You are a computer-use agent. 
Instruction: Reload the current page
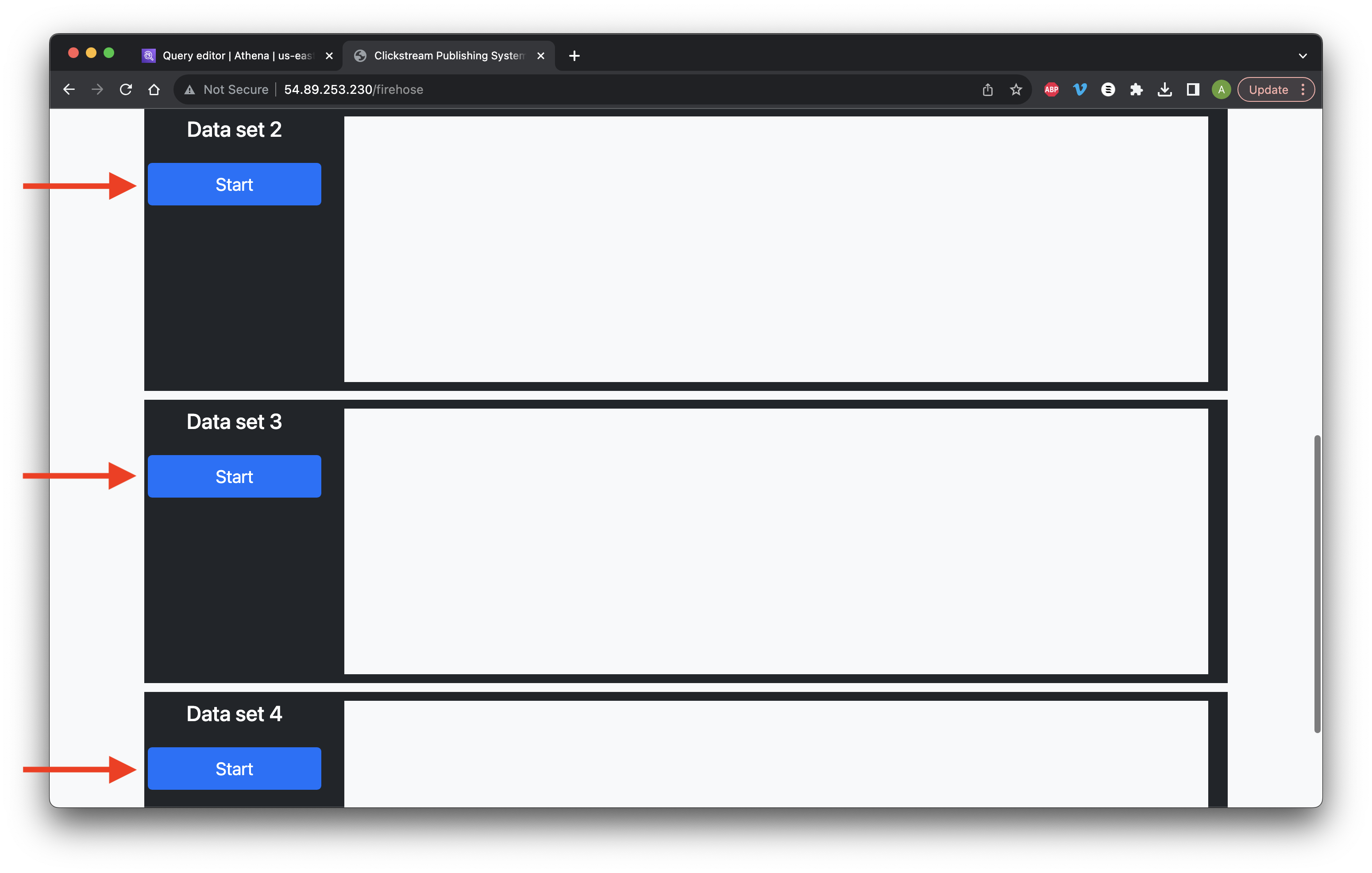pos(126,89)
